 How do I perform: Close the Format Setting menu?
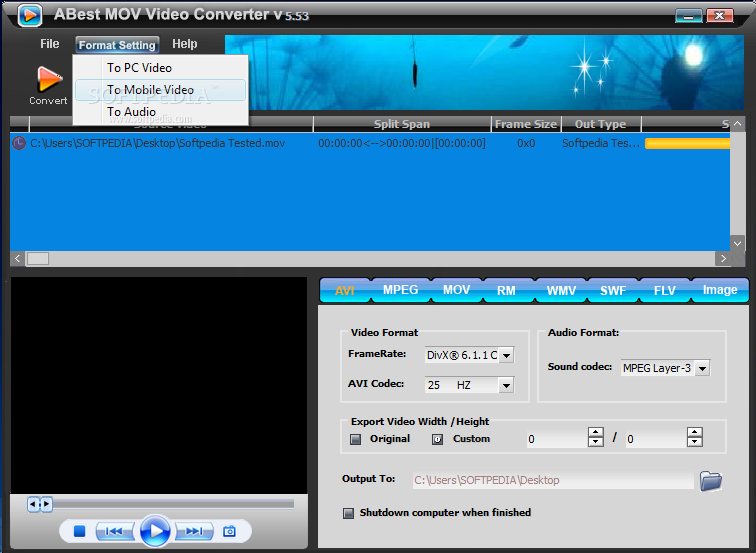coord(117,45)
